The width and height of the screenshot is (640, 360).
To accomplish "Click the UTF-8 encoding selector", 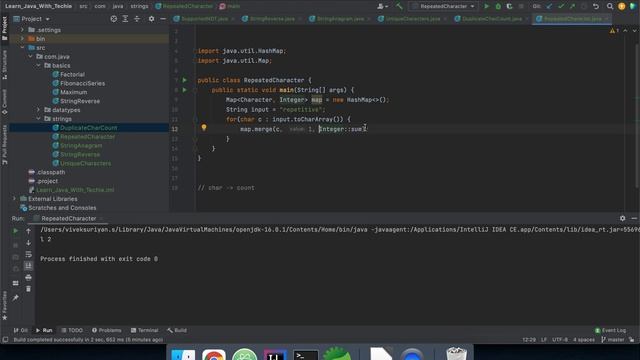I will [559, 340].
